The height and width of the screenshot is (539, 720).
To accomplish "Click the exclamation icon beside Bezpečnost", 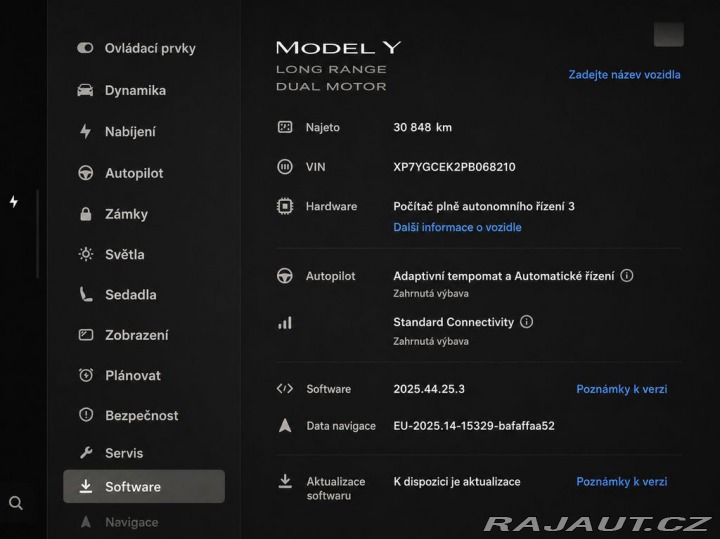I will tap(85, 415).
